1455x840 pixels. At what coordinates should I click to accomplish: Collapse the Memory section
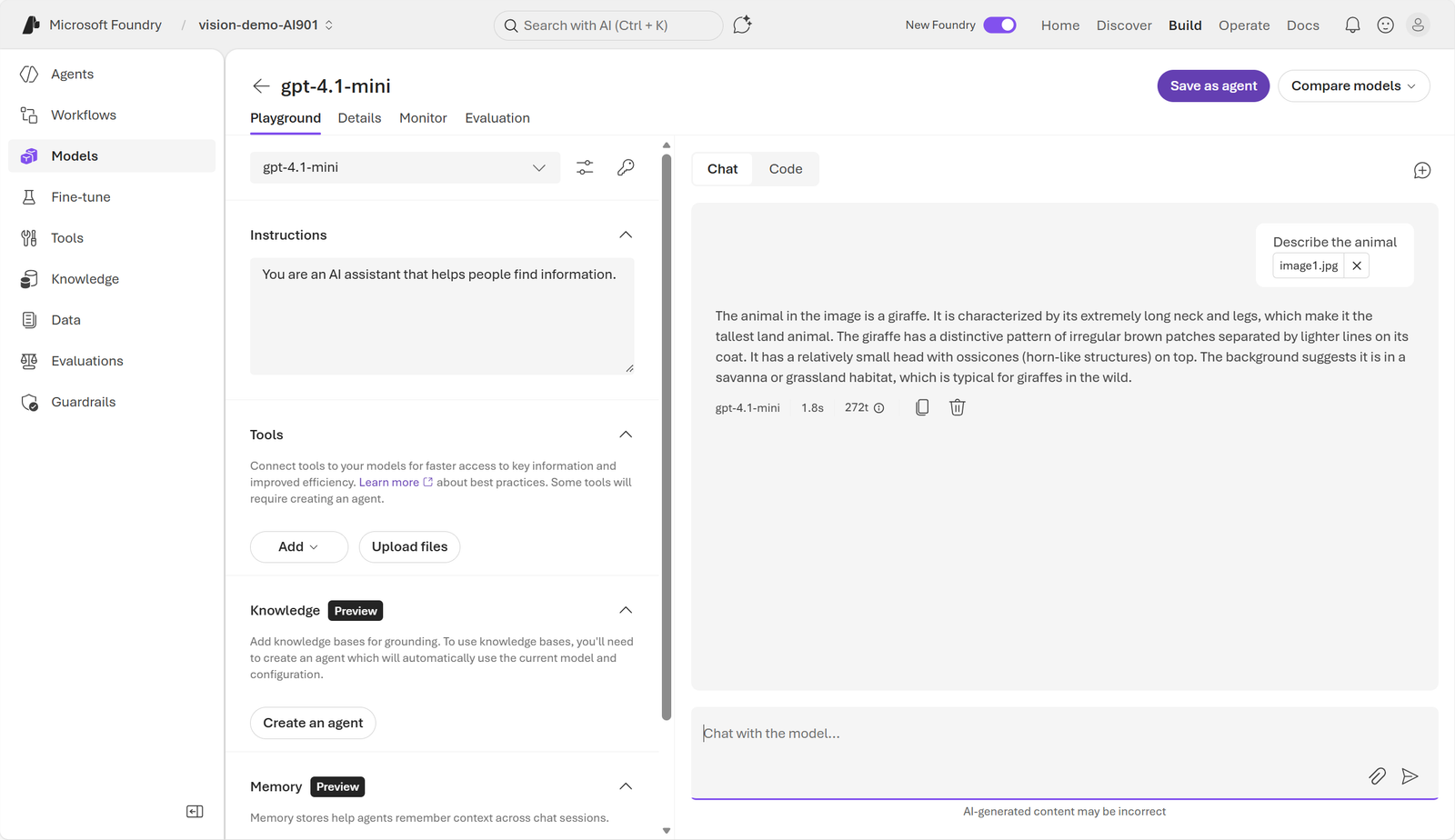(x=626, y=786)
